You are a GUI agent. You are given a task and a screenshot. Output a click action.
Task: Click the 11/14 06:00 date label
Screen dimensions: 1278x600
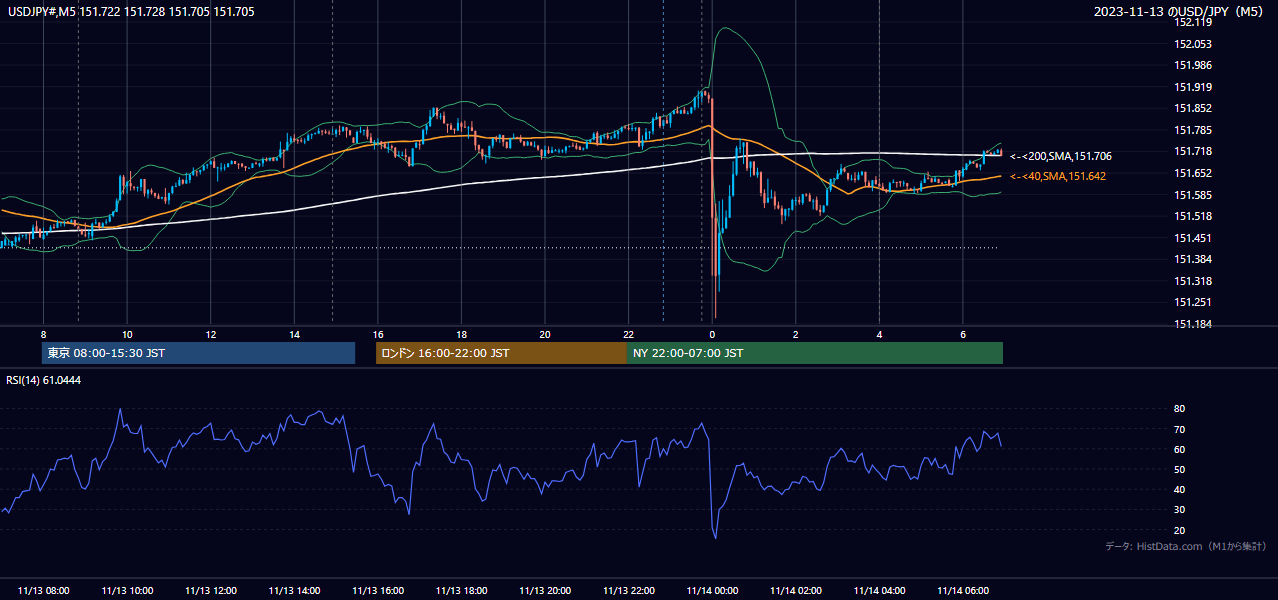[x=963, y=591]
